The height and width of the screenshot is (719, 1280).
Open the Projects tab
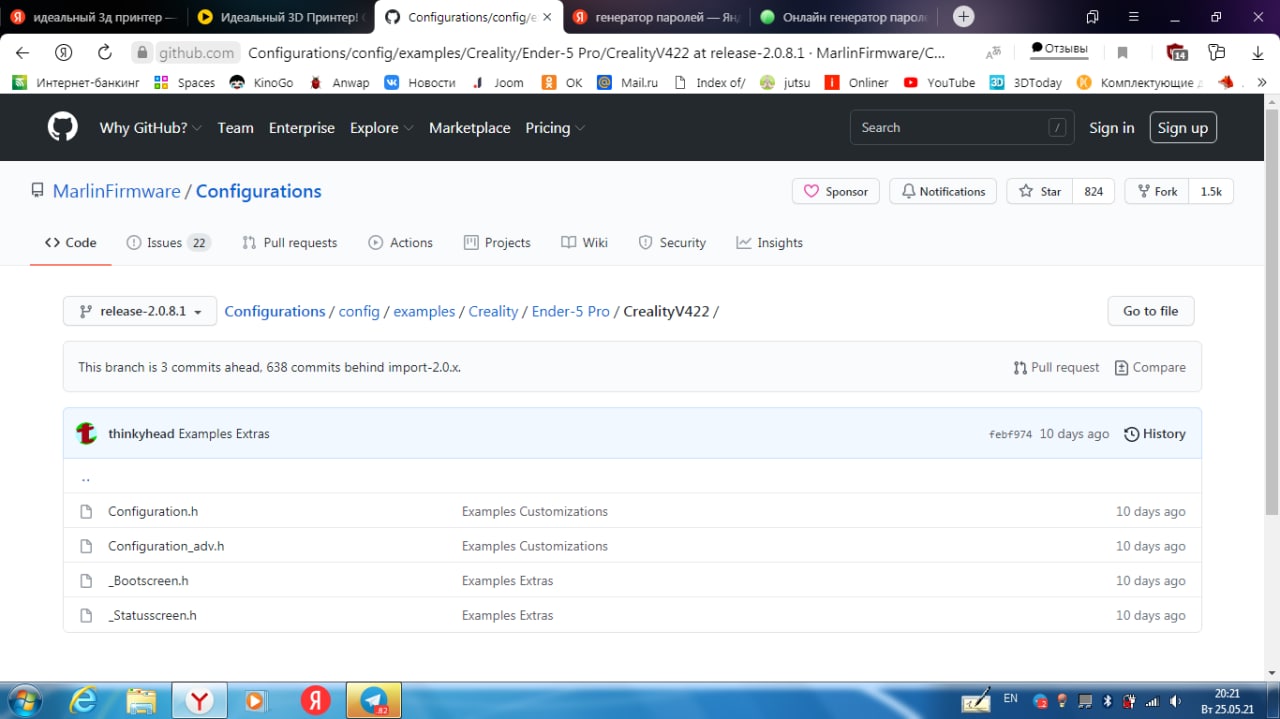click(497, 243)
